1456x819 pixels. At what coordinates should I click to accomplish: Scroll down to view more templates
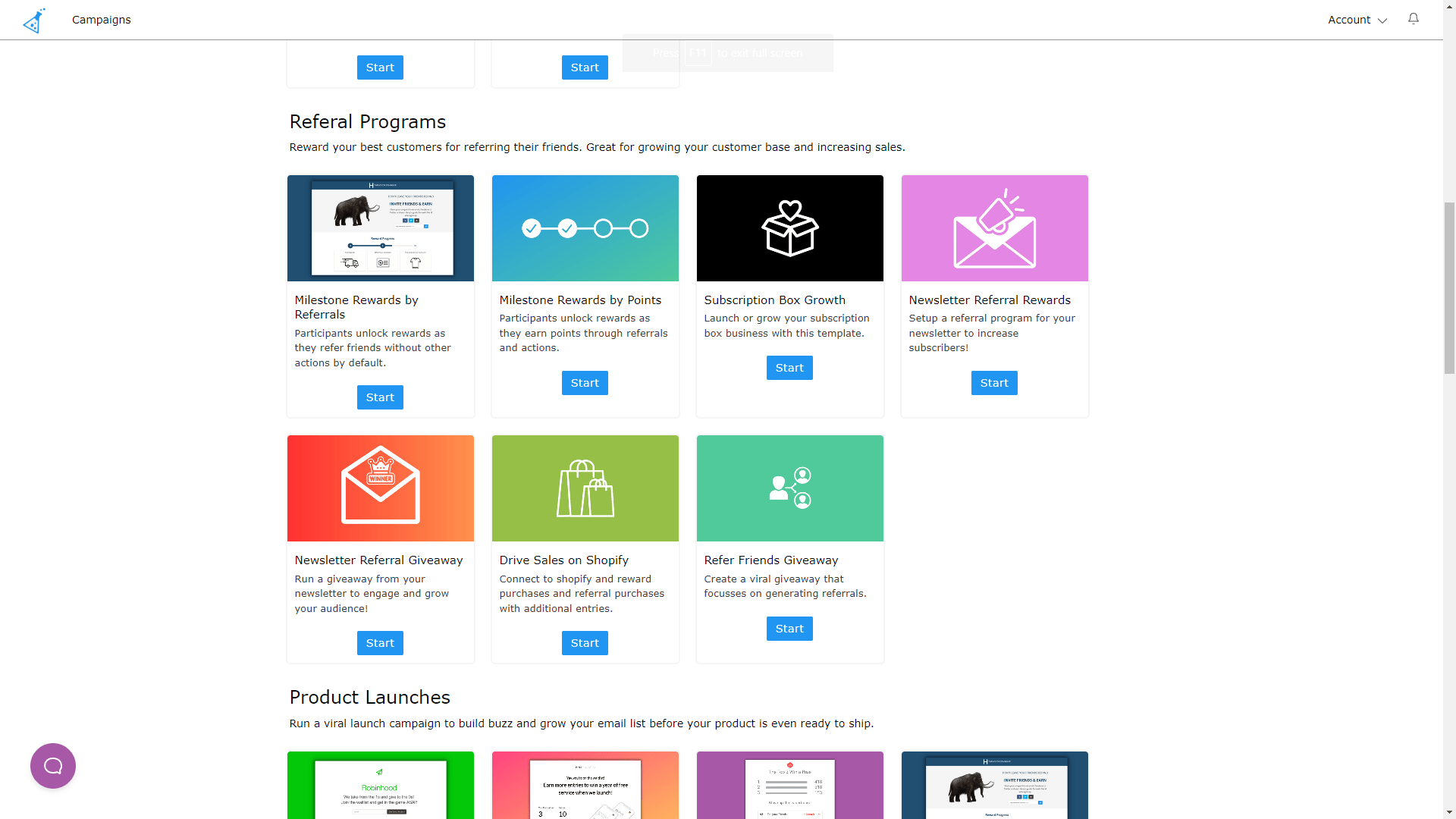pyautogui.click(x=1448, y=814)
